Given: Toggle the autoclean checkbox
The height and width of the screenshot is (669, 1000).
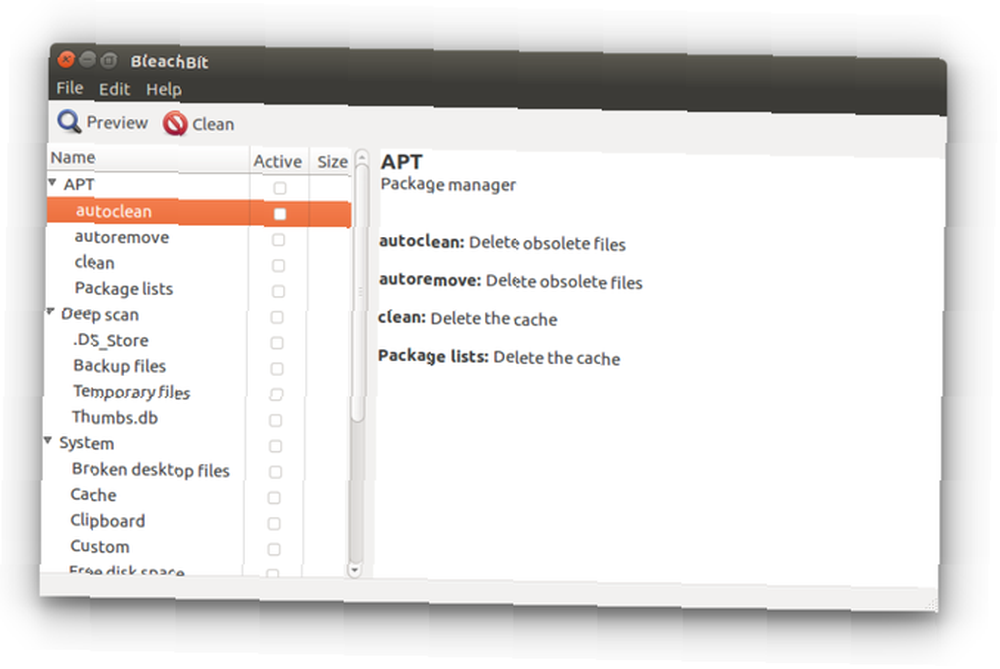Looking at the screenshot, I should 279,214.
